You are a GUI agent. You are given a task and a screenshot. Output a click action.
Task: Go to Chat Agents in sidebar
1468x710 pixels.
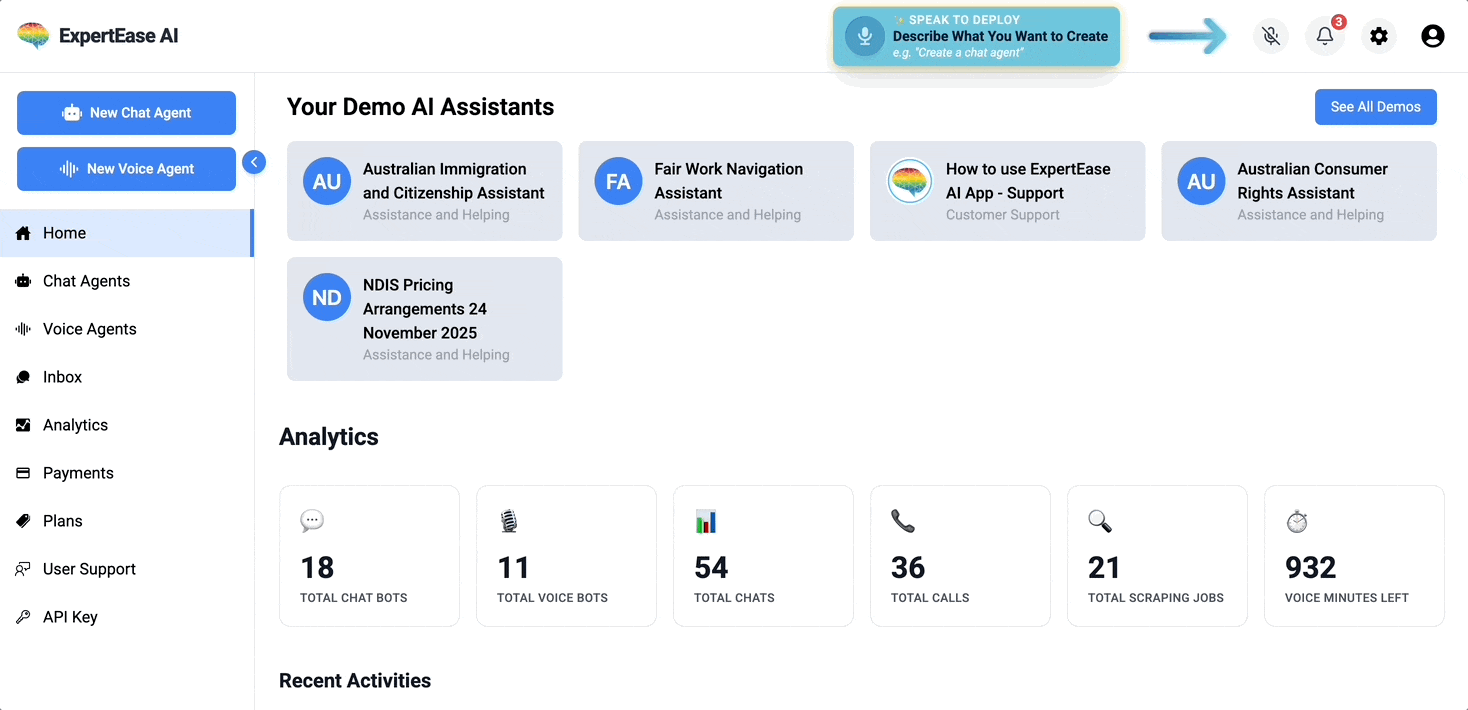[86, 281]
